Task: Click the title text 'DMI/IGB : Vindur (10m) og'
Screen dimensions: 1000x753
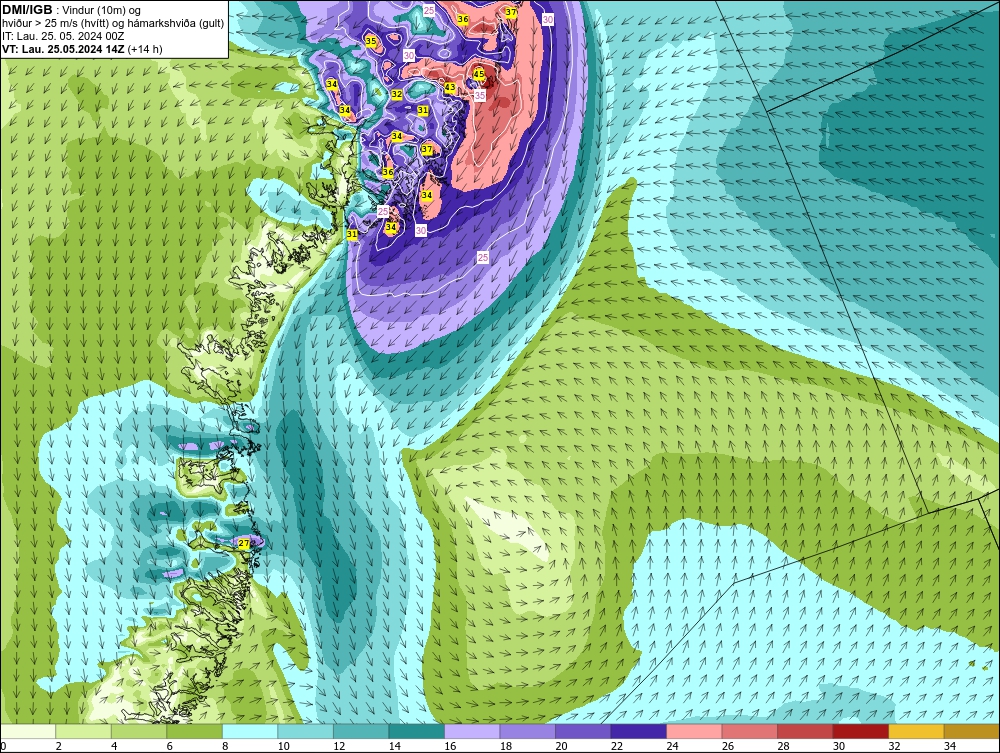Action: click(x=72, y=10)
